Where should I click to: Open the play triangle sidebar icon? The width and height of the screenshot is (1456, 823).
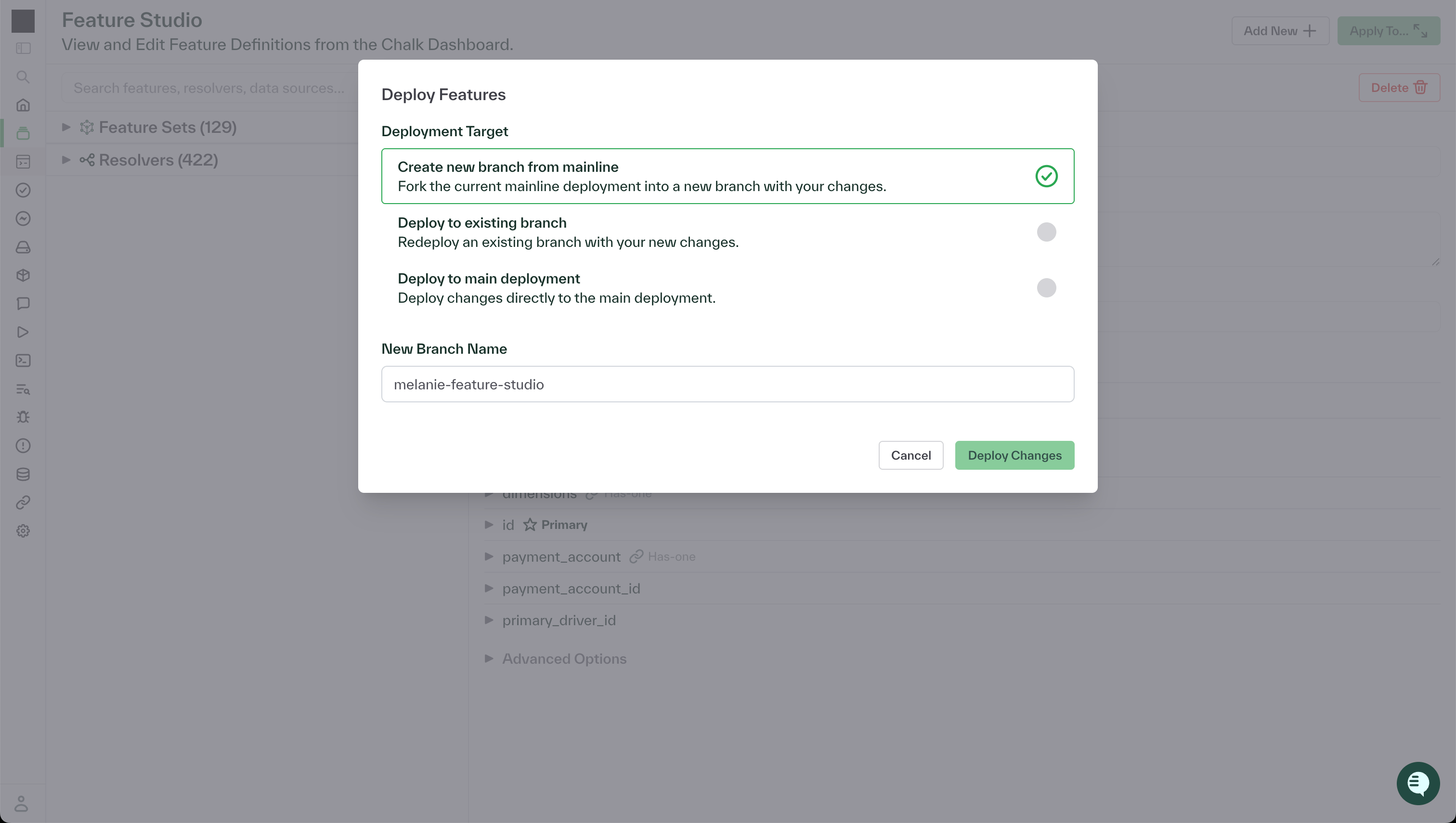(23, 333)
